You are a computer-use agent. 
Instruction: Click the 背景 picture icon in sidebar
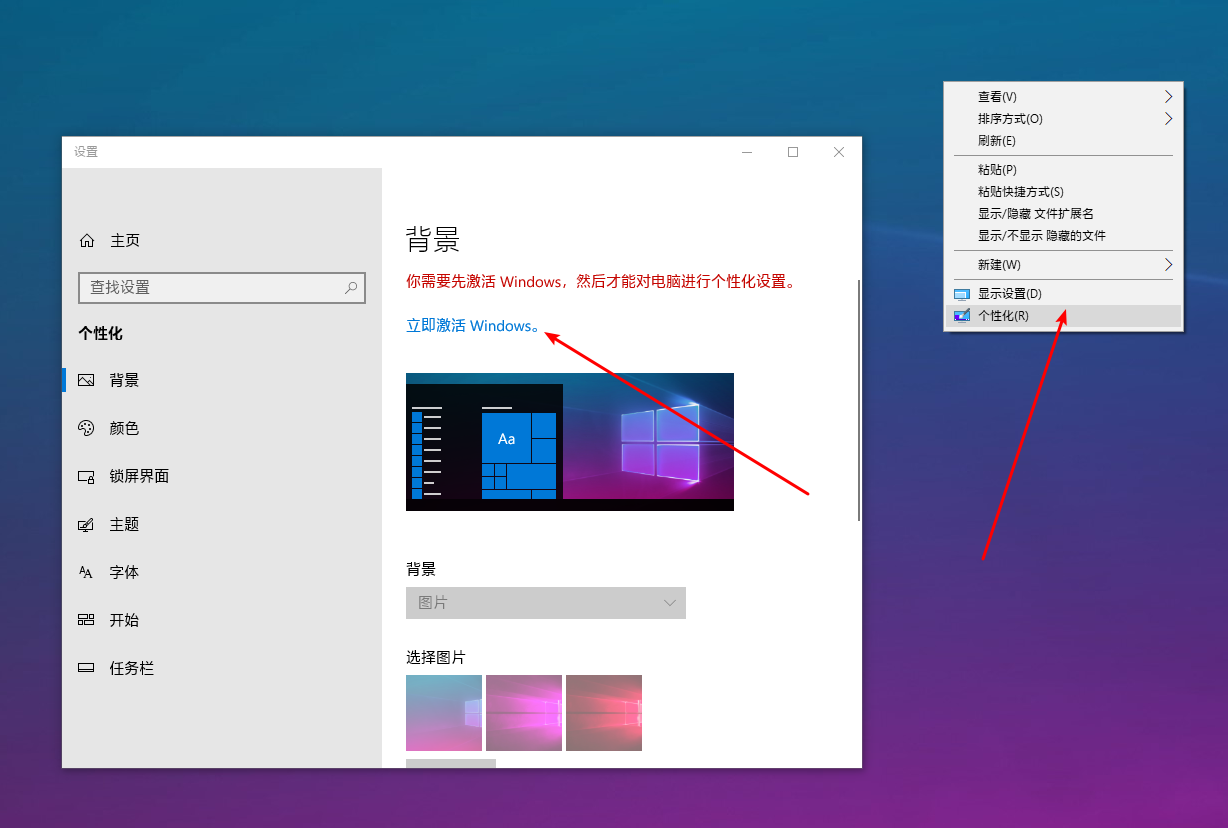[x=87, y=381]
